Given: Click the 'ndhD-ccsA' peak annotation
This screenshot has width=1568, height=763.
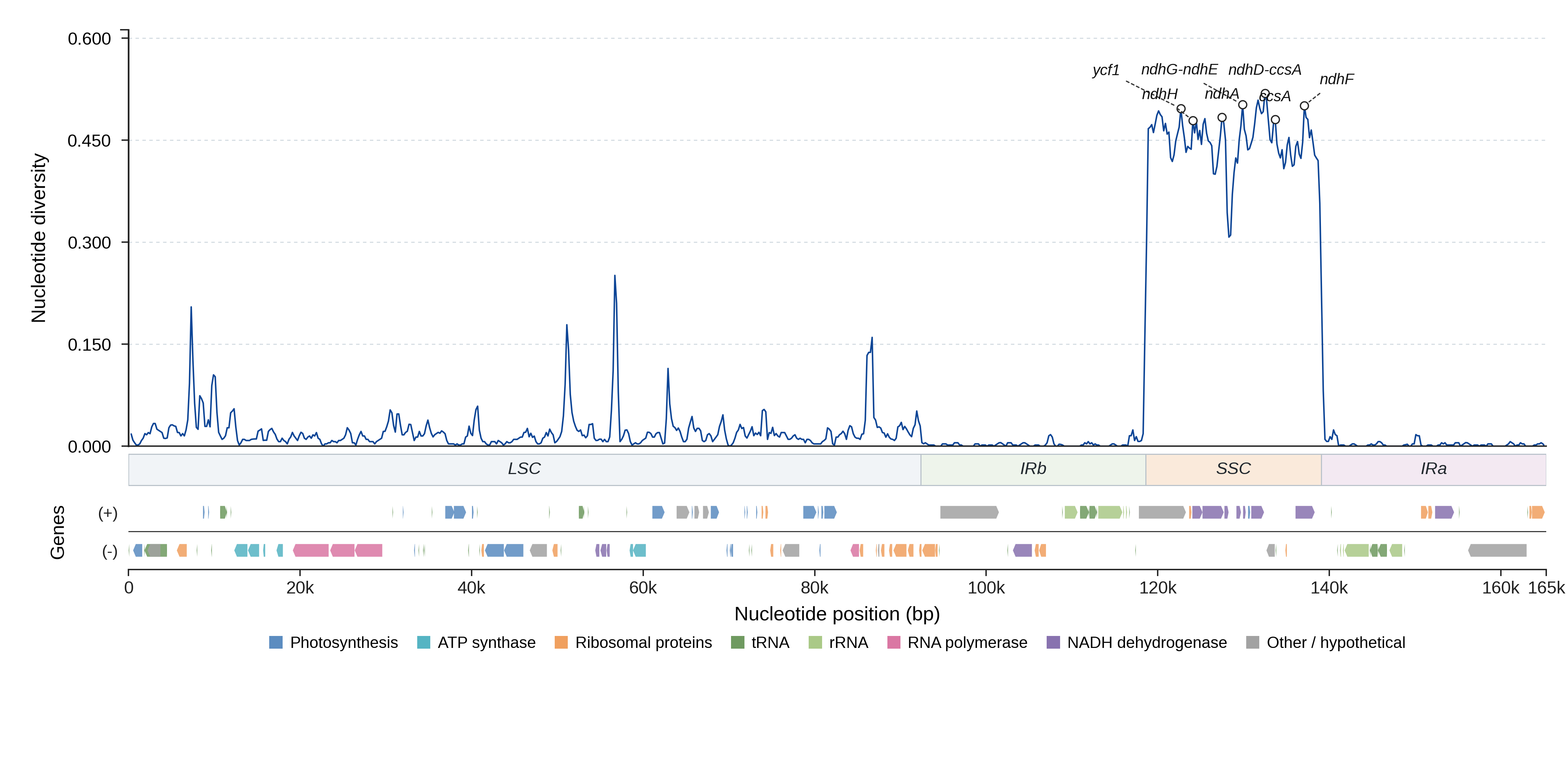Looking at the screenshot, I should [1265, 70].
